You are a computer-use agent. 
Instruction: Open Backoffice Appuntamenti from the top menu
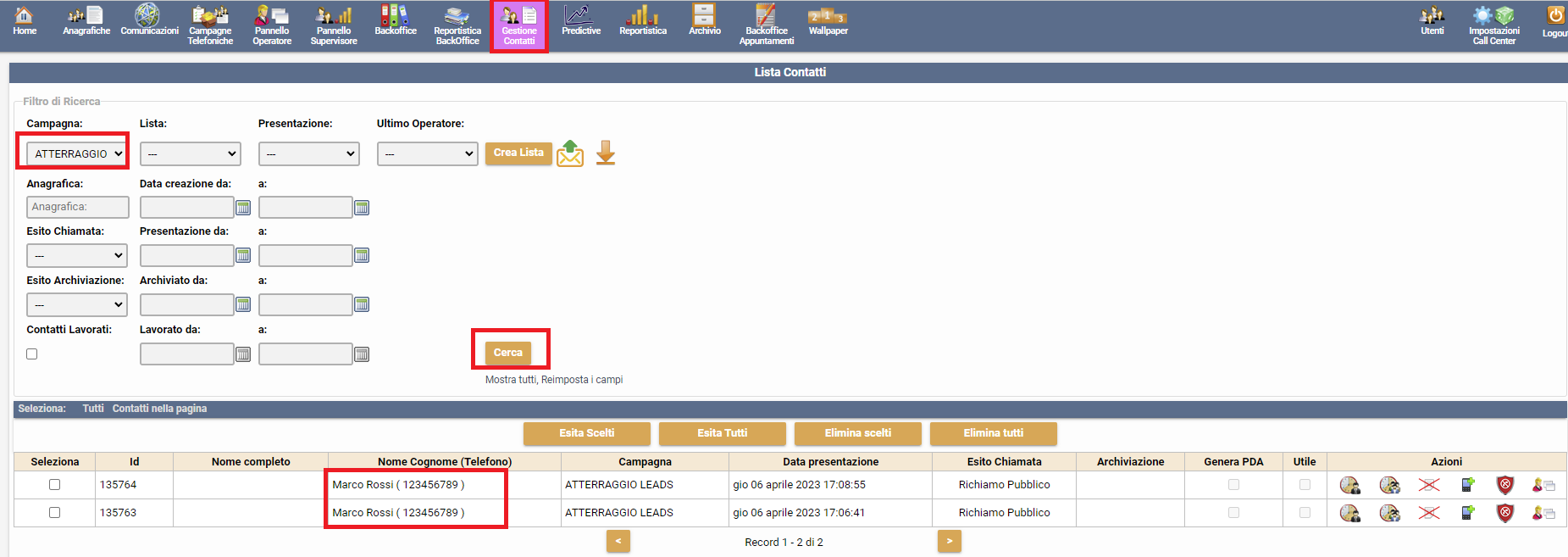766,25
